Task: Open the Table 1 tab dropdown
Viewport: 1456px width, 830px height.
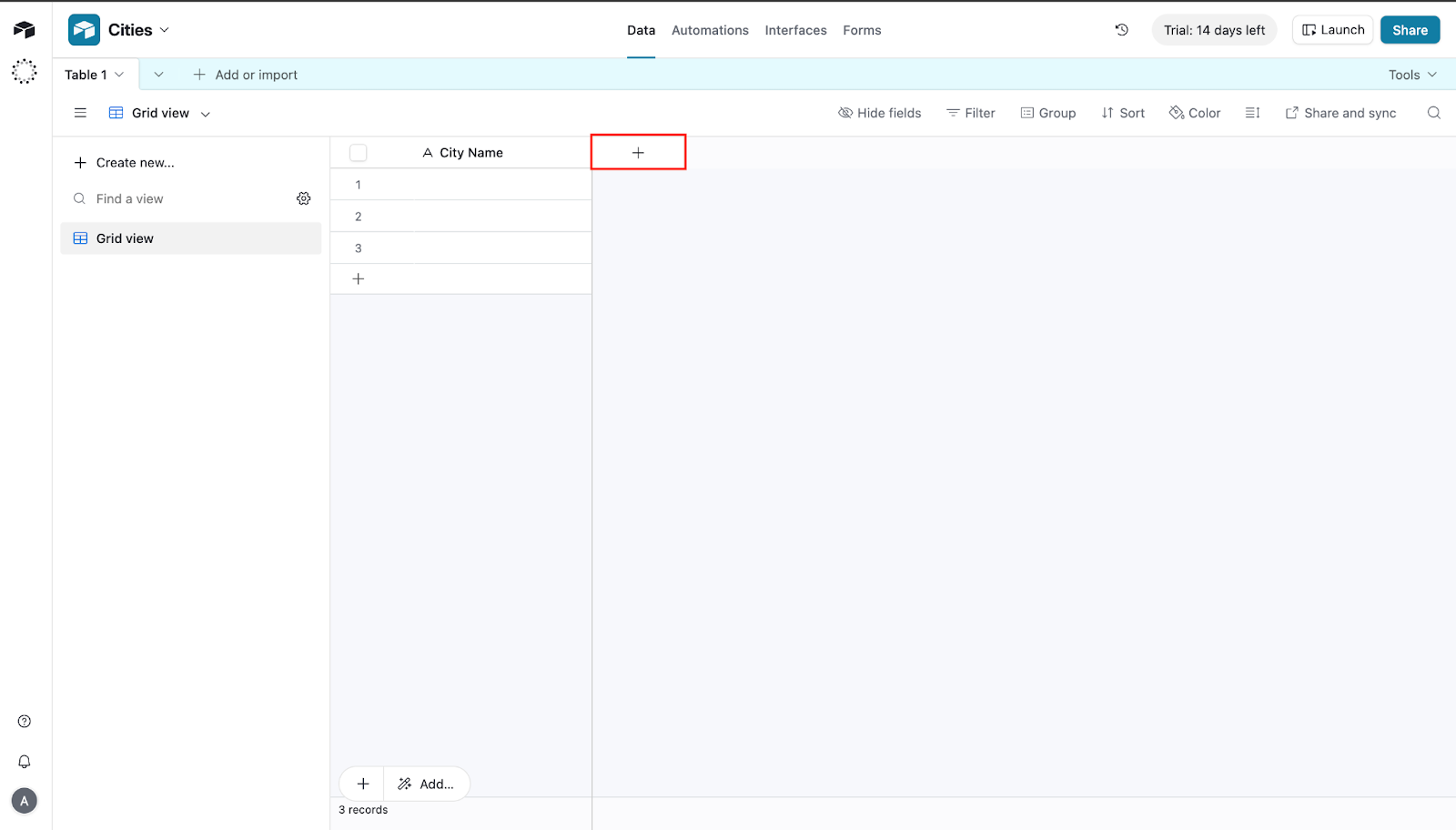Action: (x=119, y=75)
